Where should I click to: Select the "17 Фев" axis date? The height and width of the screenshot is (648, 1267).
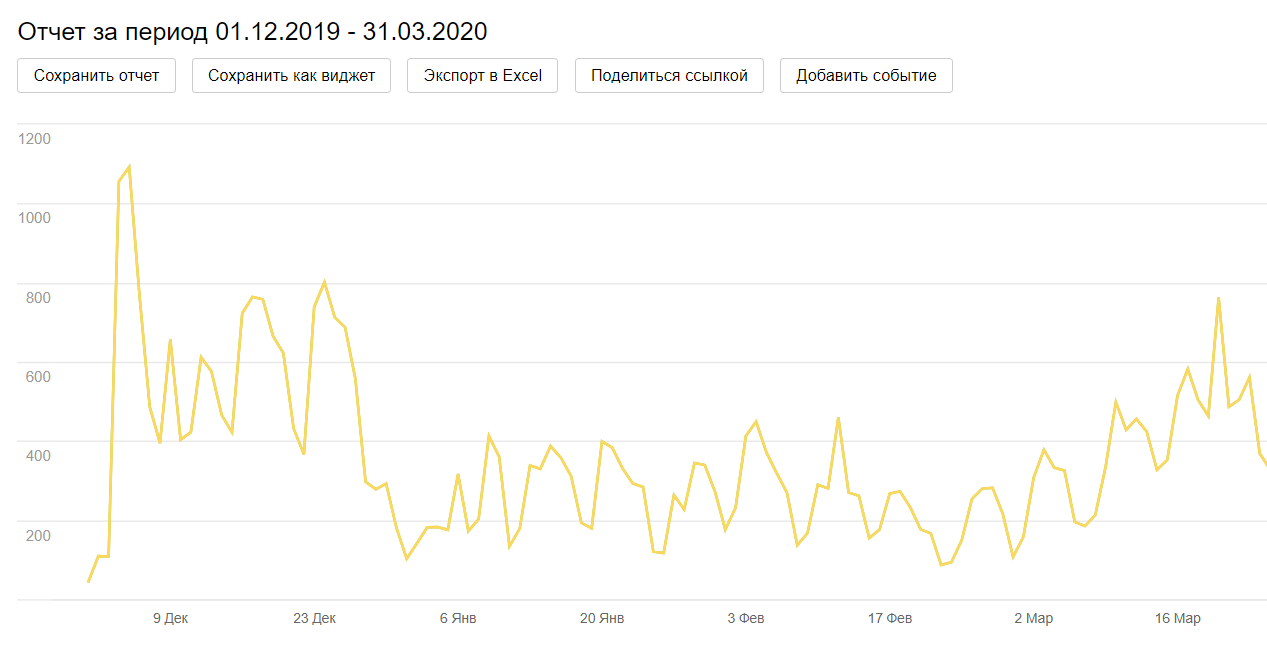tap(890, 619)
